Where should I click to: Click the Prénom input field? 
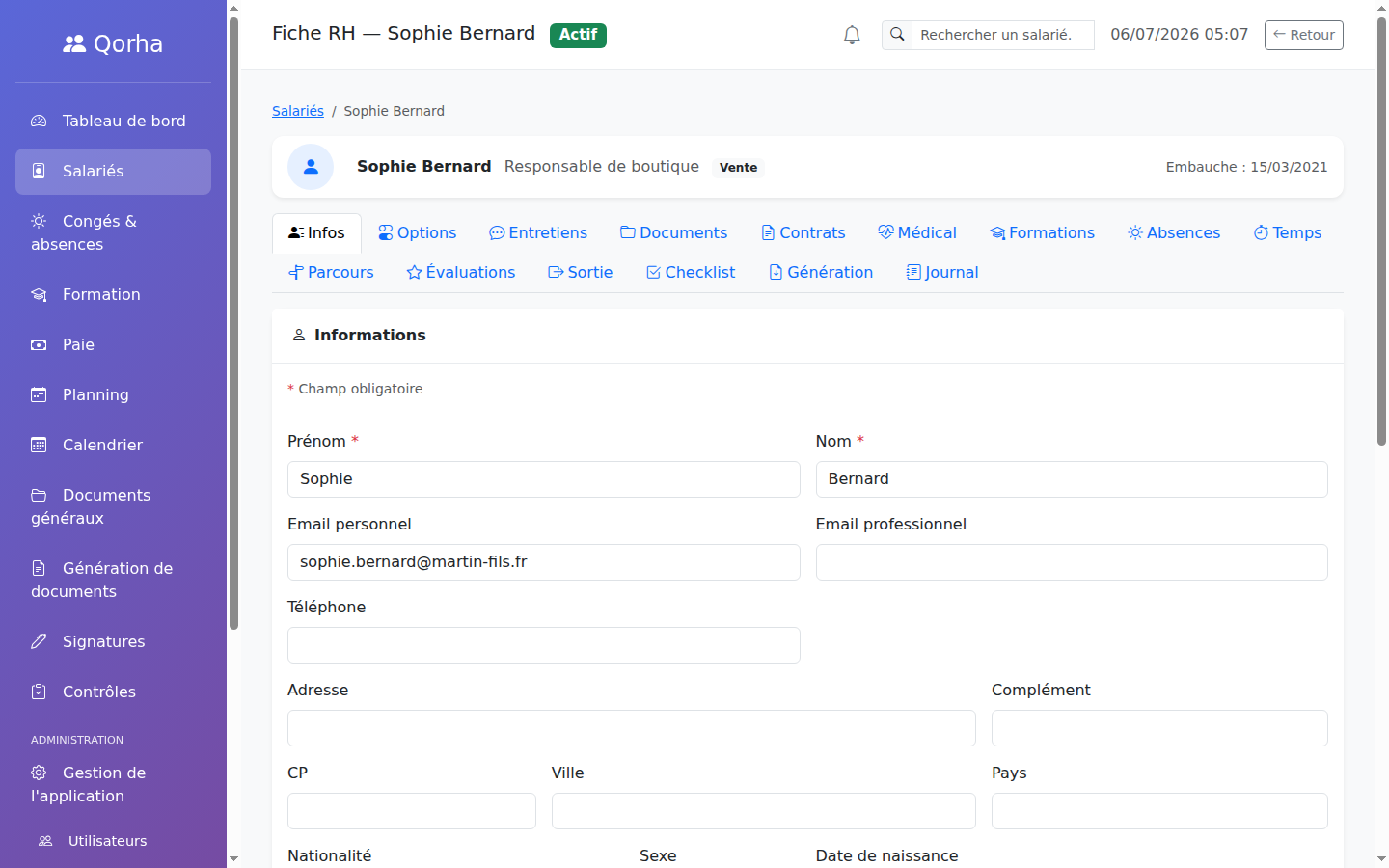(543, 479)
